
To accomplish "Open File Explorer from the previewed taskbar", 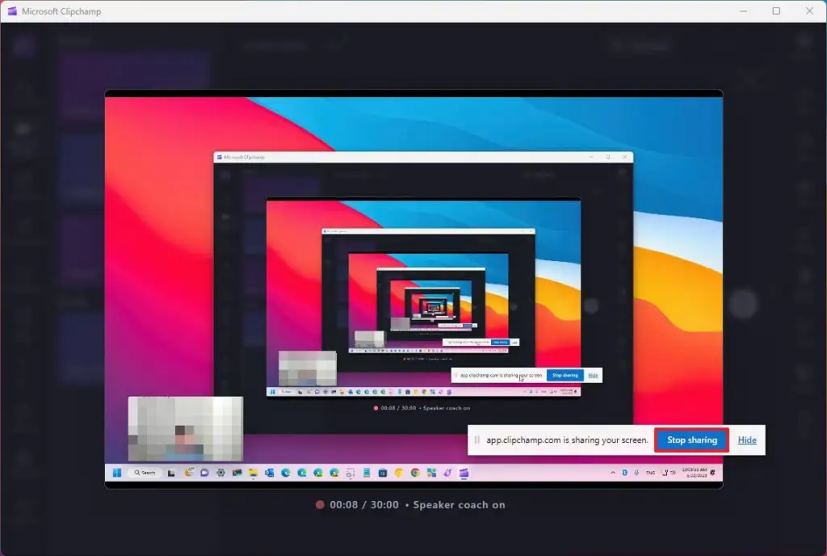I will 253,473.
